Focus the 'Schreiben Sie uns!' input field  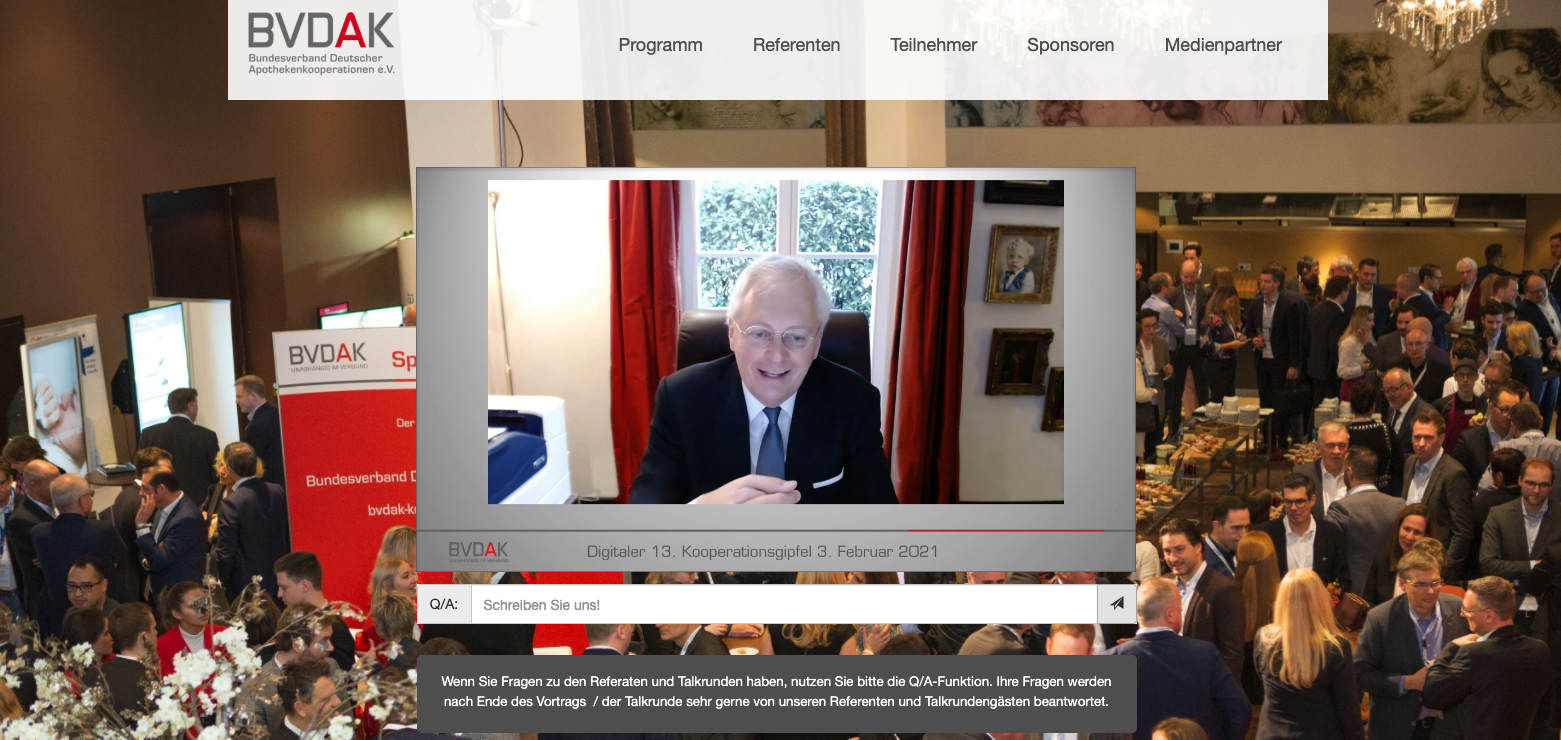(x=783, y=604)
